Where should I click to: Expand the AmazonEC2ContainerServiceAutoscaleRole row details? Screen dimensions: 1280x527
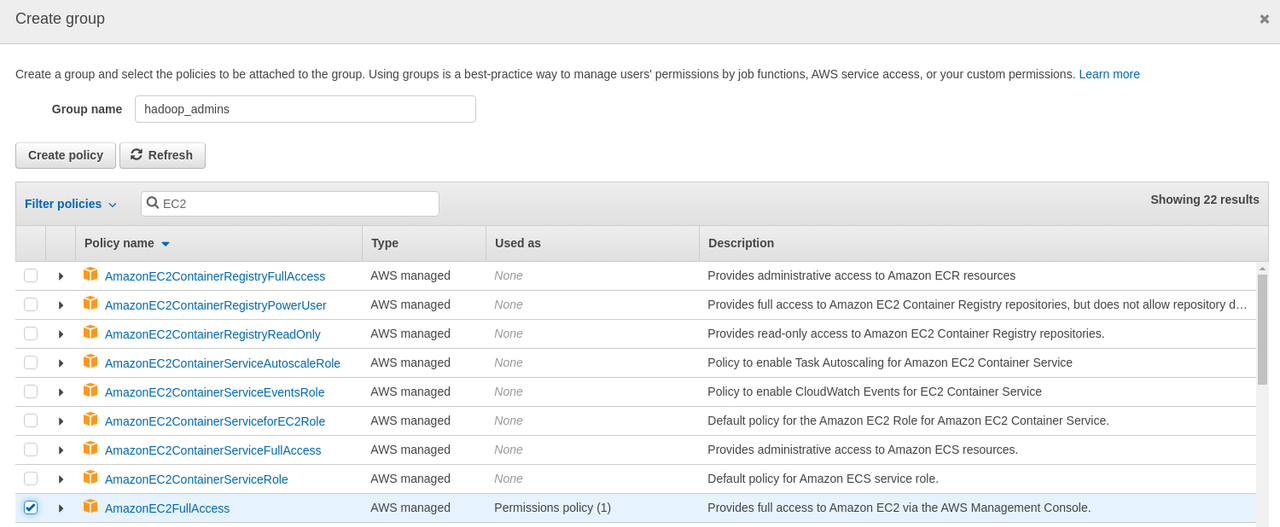[x=61, y=363]
